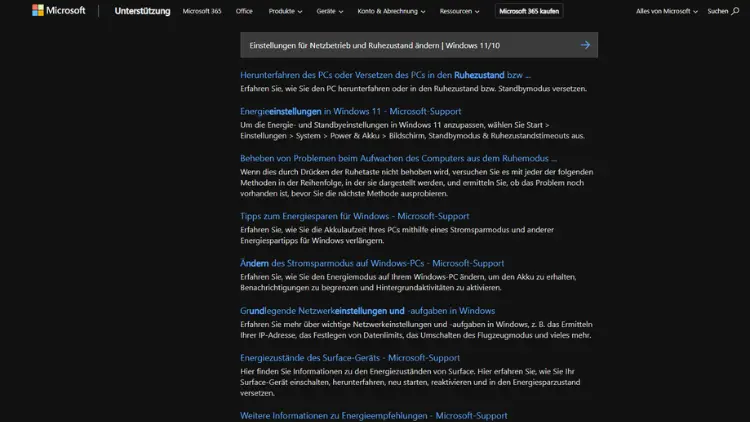Submit search with the blue arrow
The width and height of the screenshot is (750, 422).
[x=585, y=45]
